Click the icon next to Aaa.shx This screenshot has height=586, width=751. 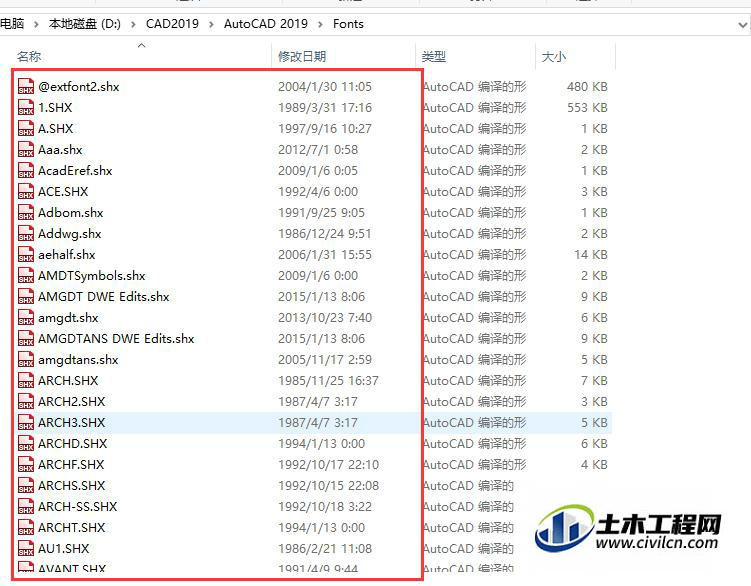tap(26, 149)
